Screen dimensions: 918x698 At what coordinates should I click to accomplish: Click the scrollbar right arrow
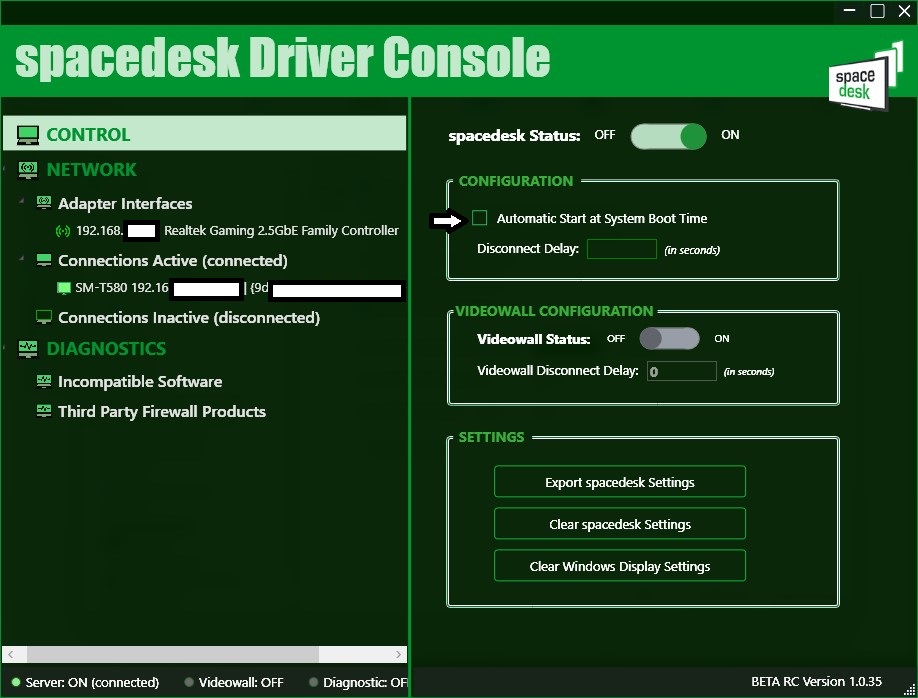(398, 654)
